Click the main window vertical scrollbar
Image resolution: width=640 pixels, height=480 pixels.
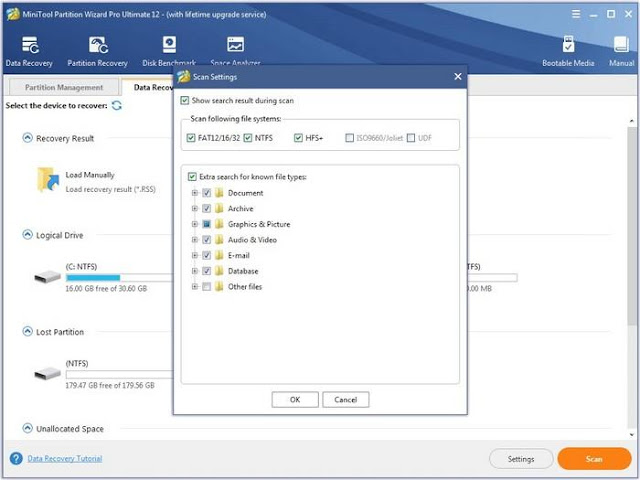pyautogui.click(x=632, y=227)
